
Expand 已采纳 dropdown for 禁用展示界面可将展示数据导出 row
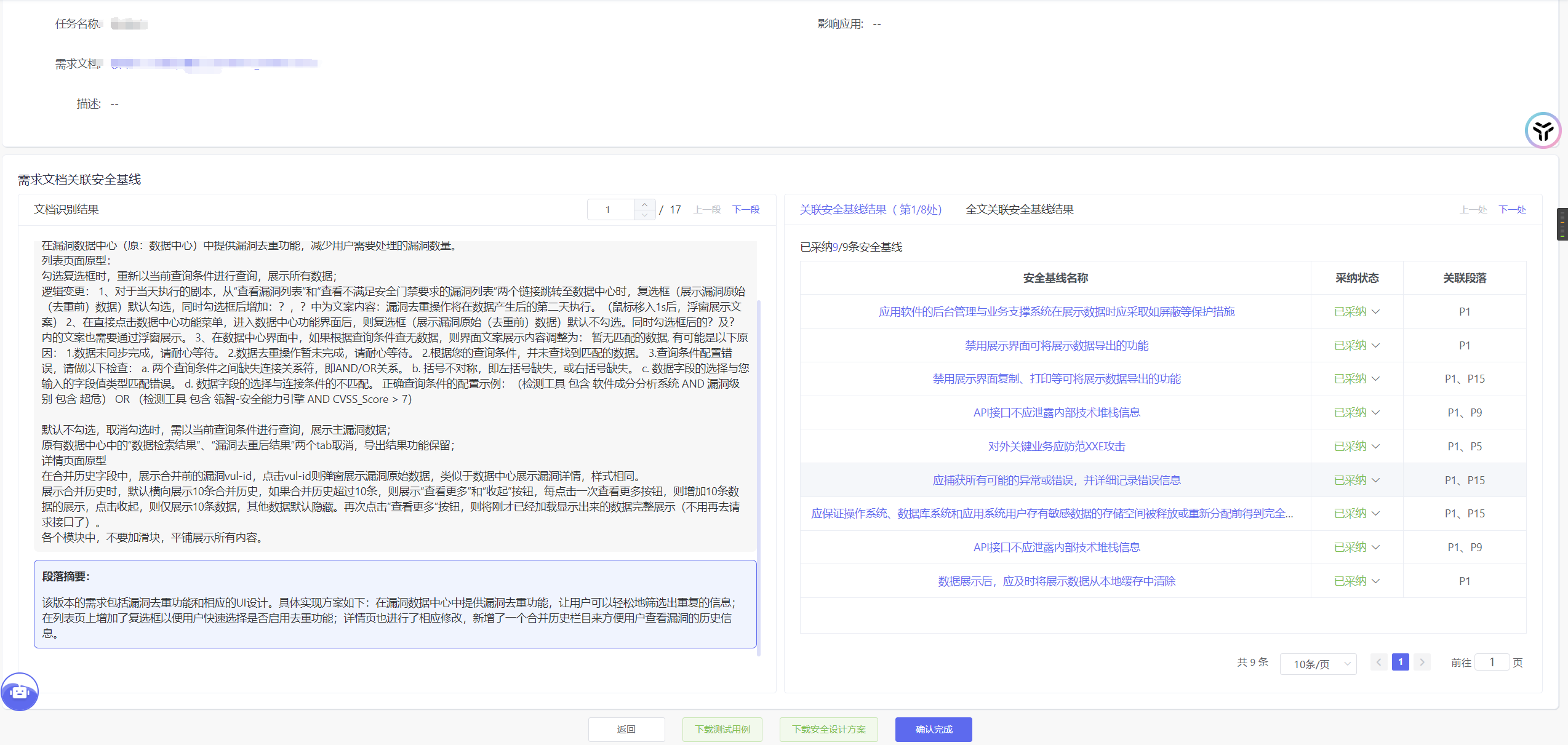tap(1357, 346)
